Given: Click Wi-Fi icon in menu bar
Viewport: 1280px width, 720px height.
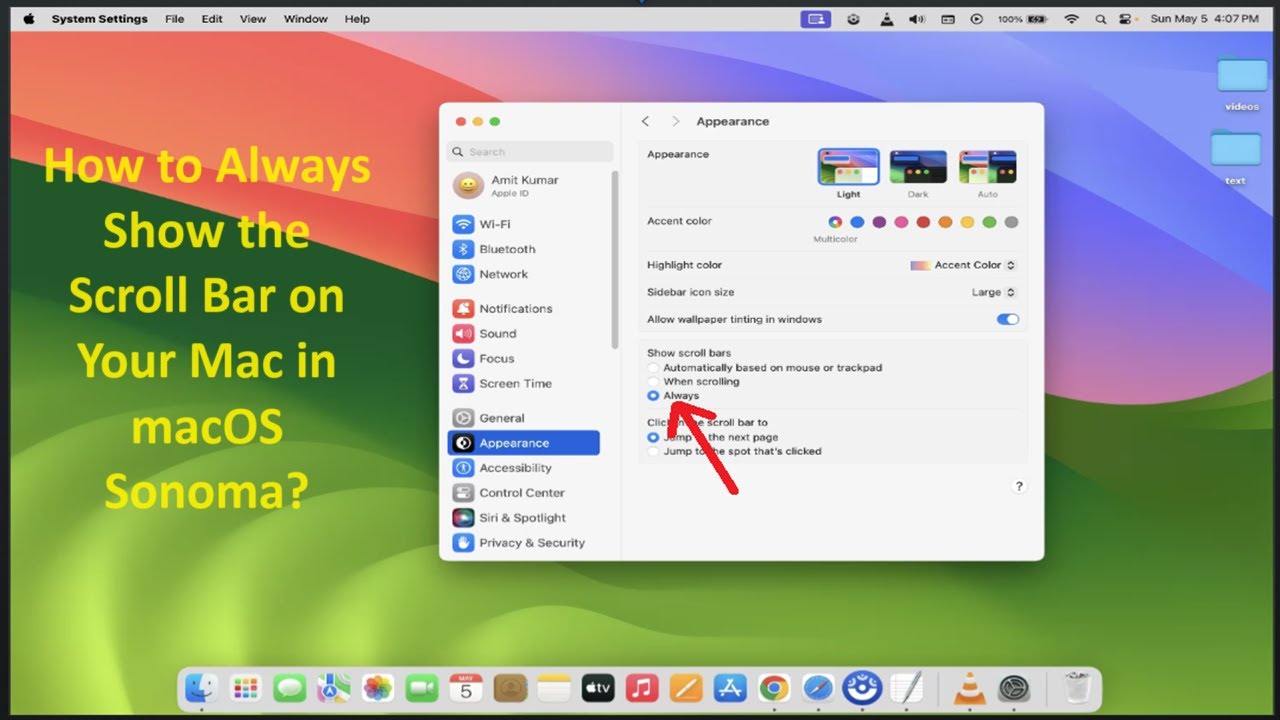Looking at the screenshot, I should pyautogui.click(x=1072, y=19).
